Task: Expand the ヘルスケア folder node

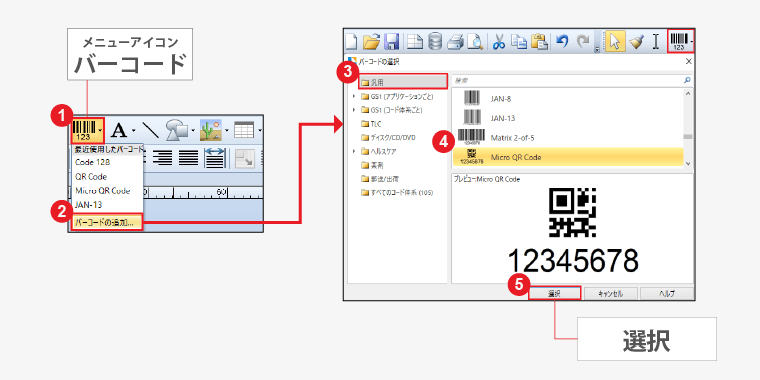Action: point(354,151)
